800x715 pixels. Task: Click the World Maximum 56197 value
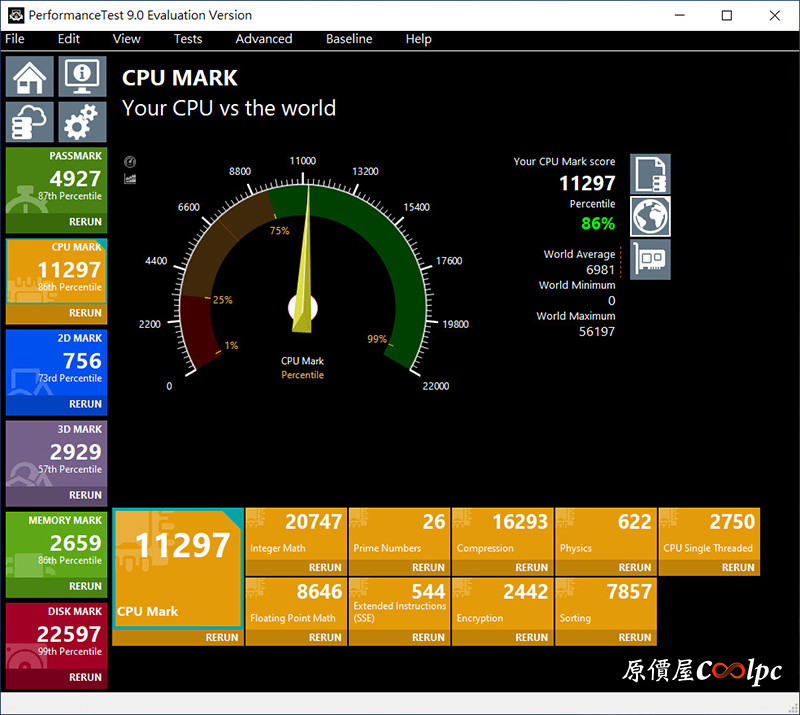click(596, 332)
